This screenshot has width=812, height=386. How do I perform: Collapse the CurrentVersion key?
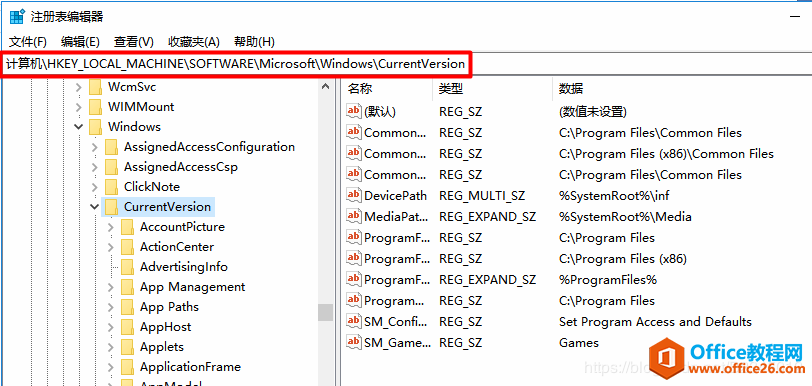[95, 207]
